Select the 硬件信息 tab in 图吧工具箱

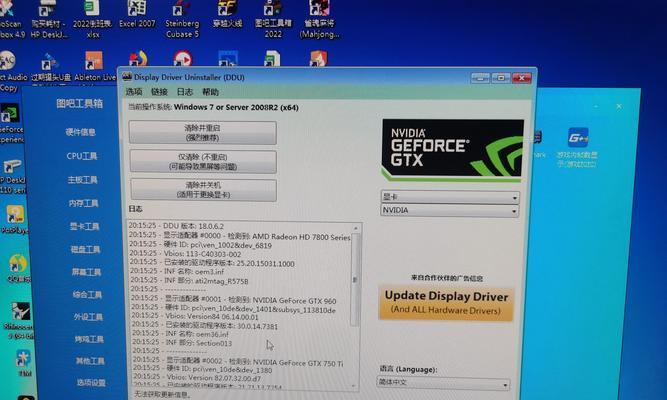point(80,132)
